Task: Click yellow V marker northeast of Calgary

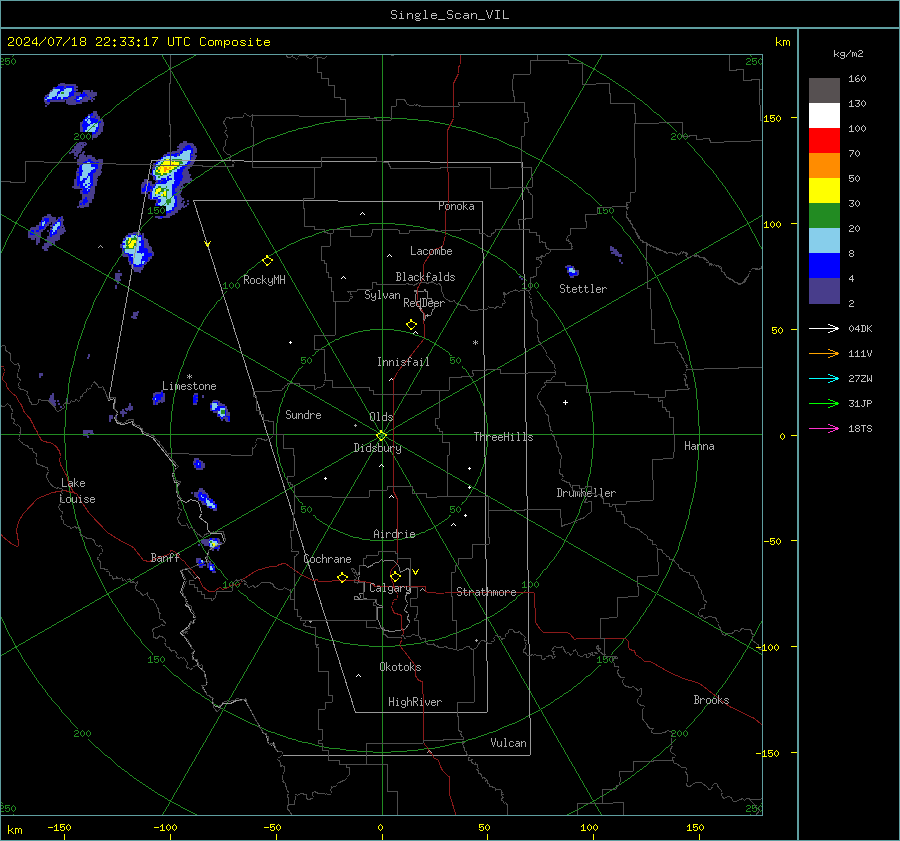Action: [x=416, y=572]
